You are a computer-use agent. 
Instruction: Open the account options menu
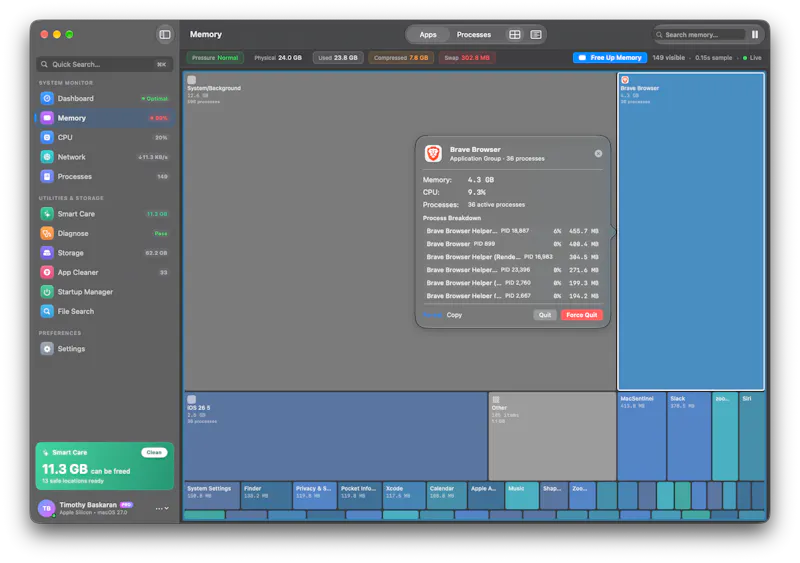(162, 508)
